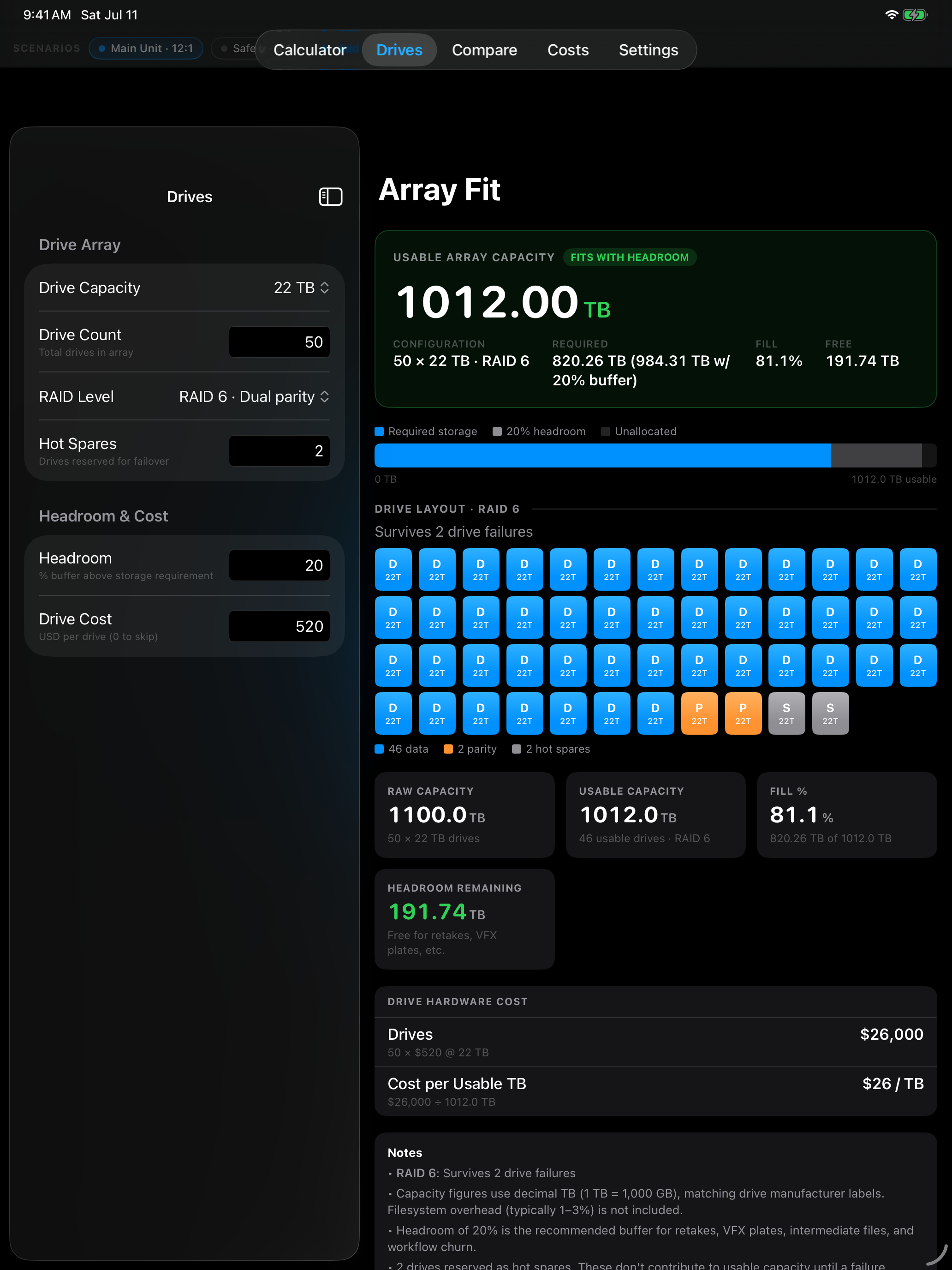Select the Main Unit 12:1 scenario chip
952x1270 pixels.
146,48
